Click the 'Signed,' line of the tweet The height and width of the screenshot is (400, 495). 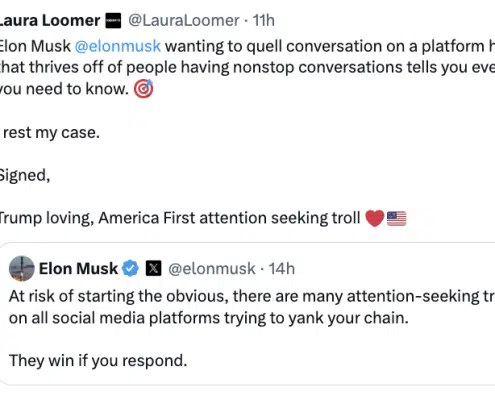coord(25,176)
